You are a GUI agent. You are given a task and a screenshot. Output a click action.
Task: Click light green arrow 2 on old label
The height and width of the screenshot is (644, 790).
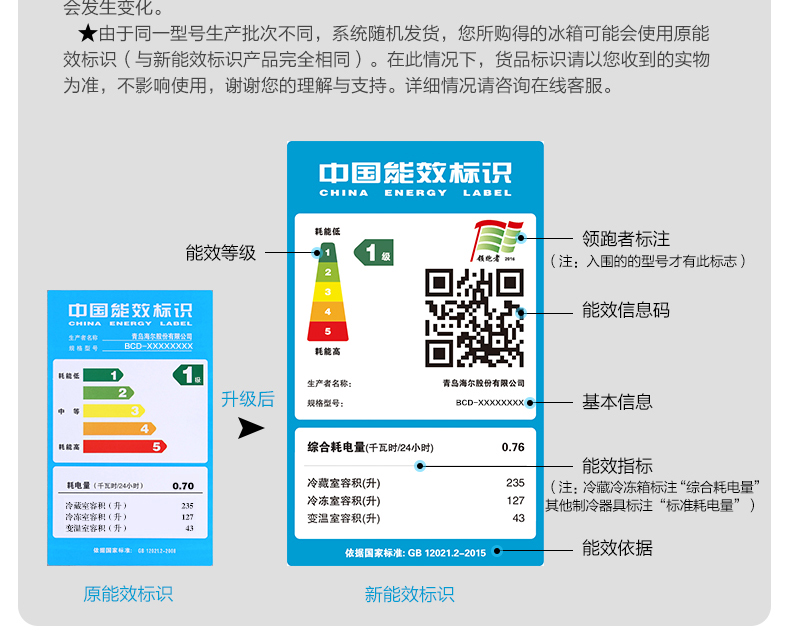(x=108, y=393)
